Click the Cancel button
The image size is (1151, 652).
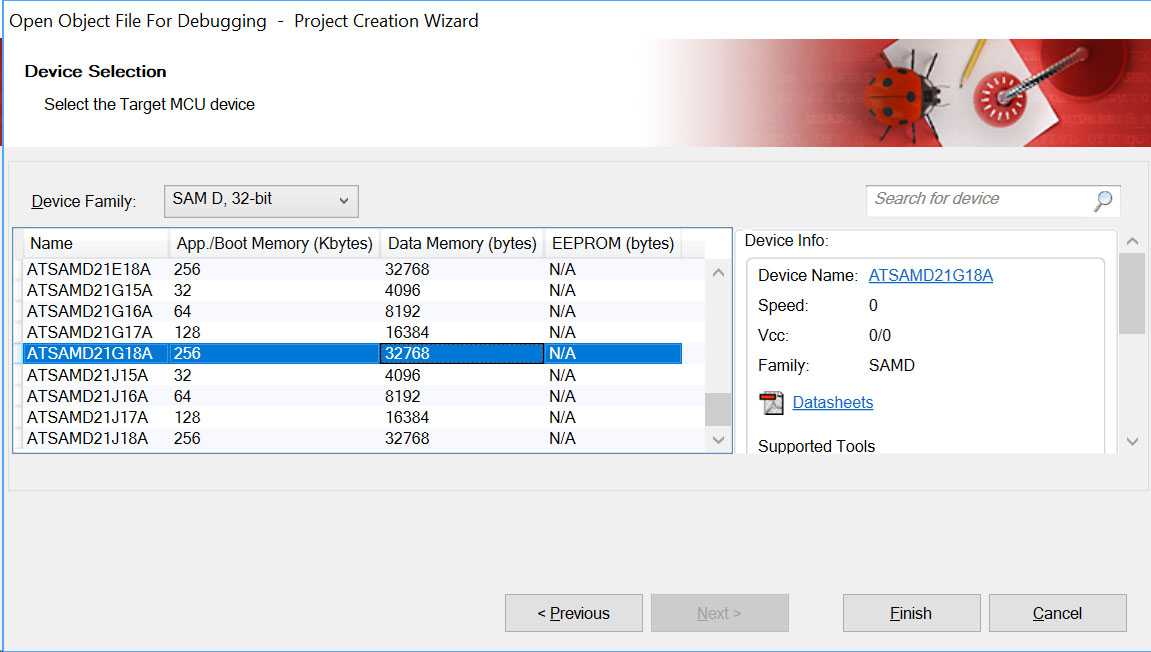pyautogui.click(x=1057, y=613)
